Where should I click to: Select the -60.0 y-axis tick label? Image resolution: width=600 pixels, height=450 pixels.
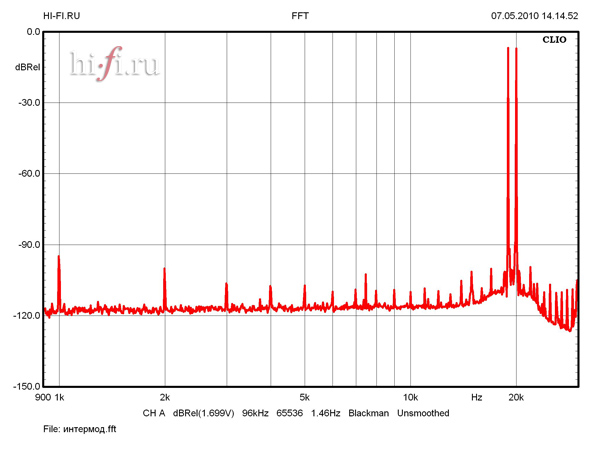coord(27,173)
